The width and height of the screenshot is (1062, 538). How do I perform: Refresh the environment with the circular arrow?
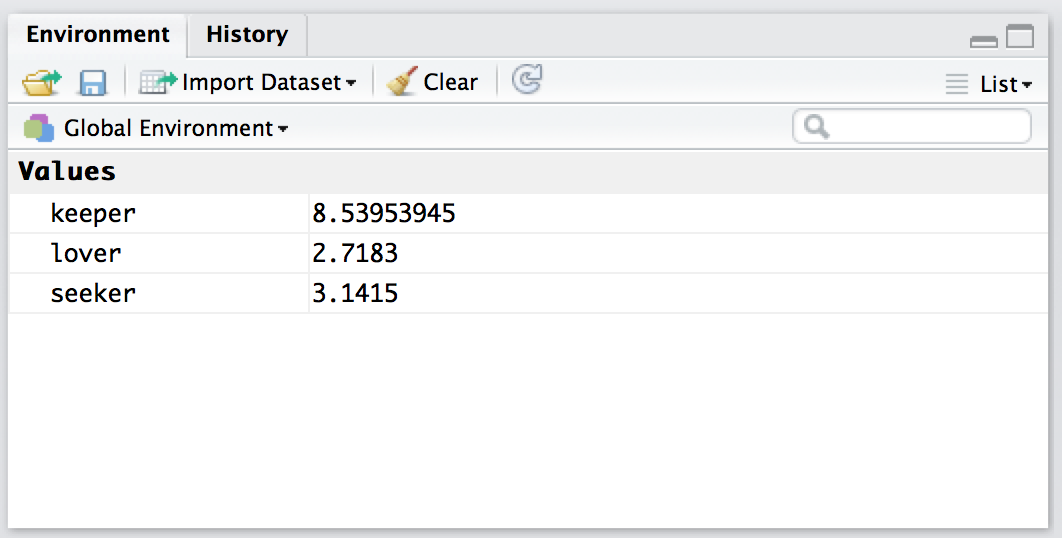pyautogui.click(x=526, y=80)
